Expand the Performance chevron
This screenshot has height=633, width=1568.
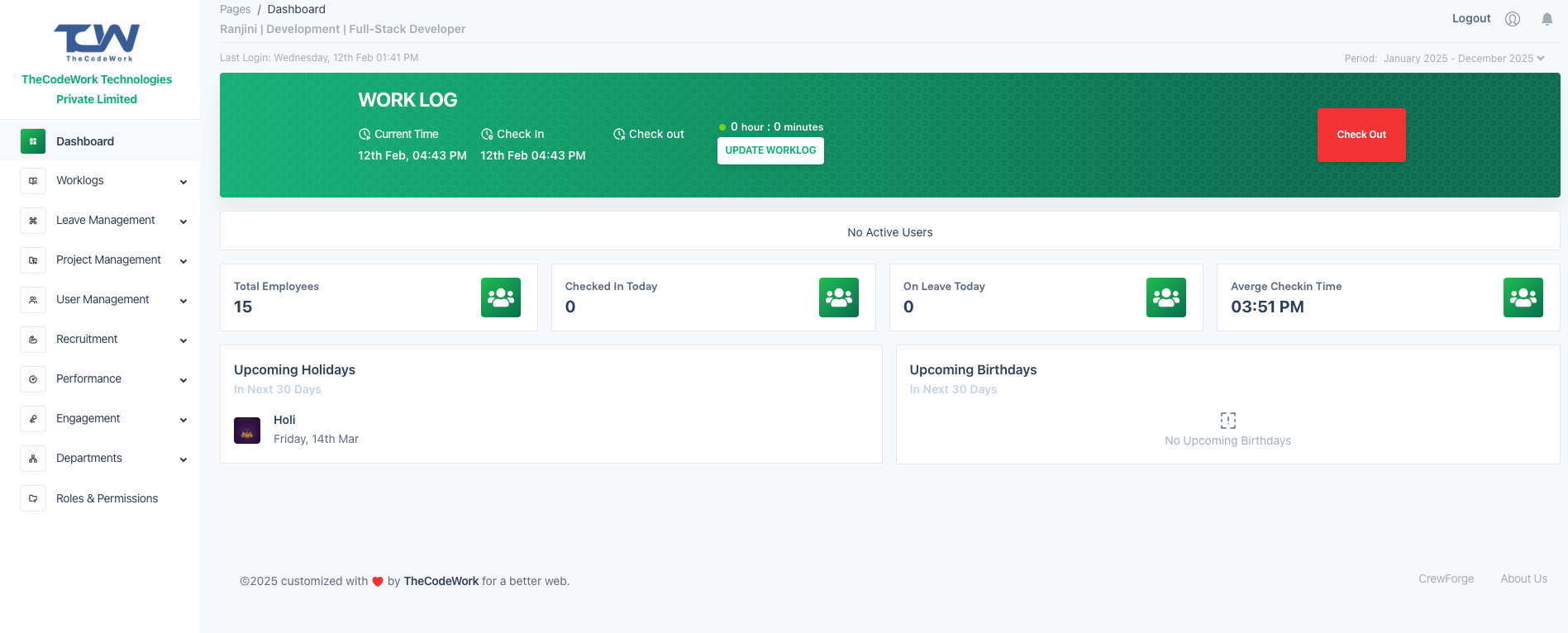point(183,380)
